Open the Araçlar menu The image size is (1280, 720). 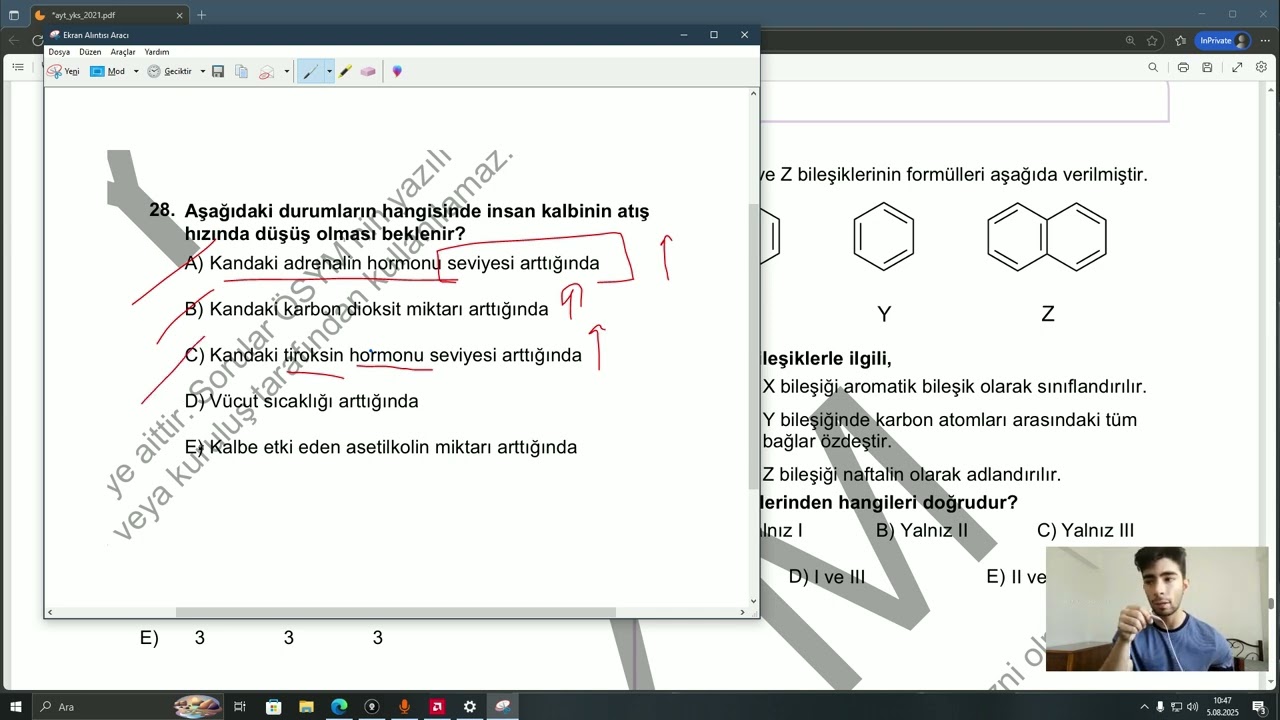(x=123, y=52)
